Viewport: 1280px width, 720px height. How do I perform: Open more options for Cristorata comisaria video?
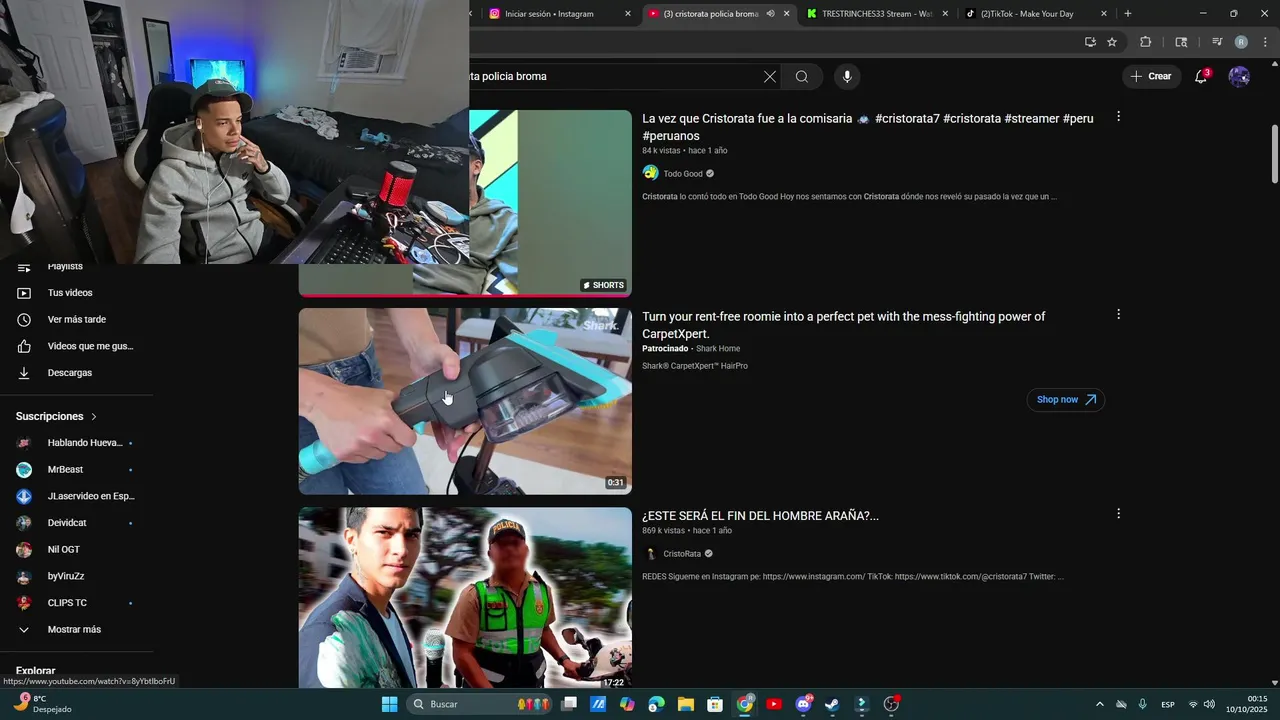[1118, 117]
